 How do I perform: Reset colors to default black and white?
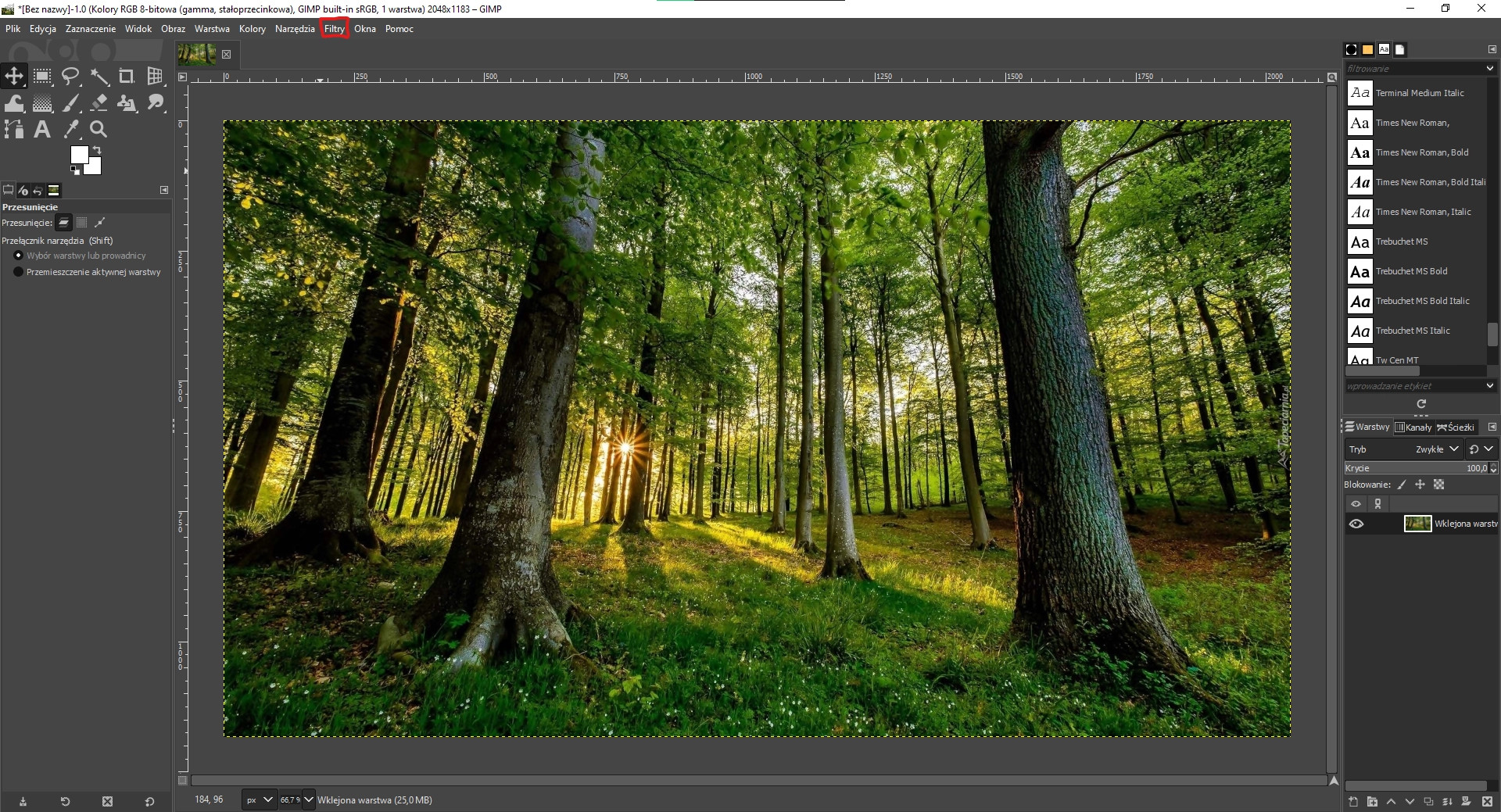pos(74,170)
